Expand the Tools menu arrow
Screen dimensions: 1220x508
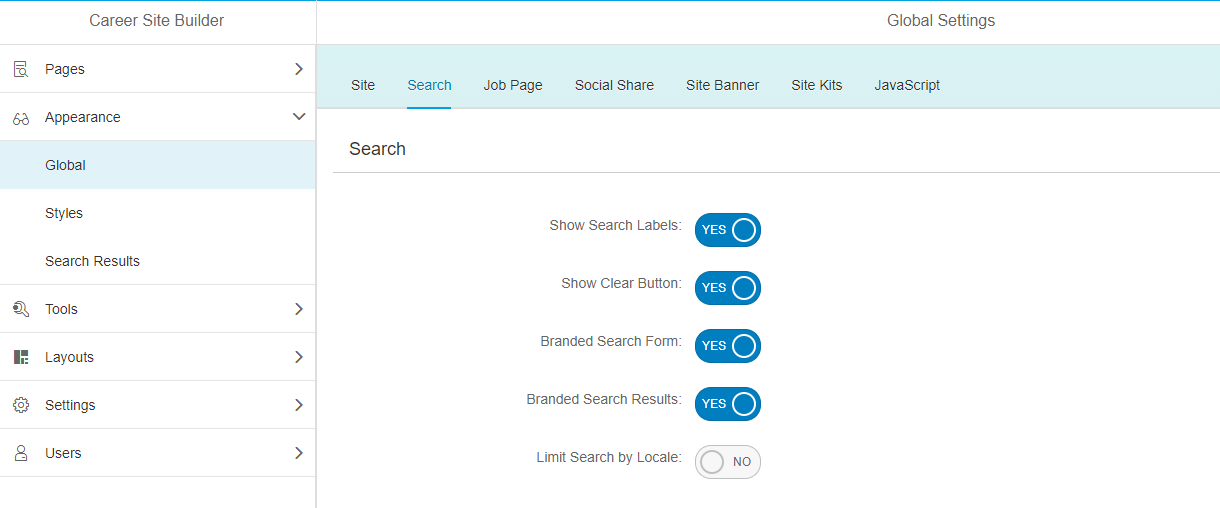tap(298, 309)
